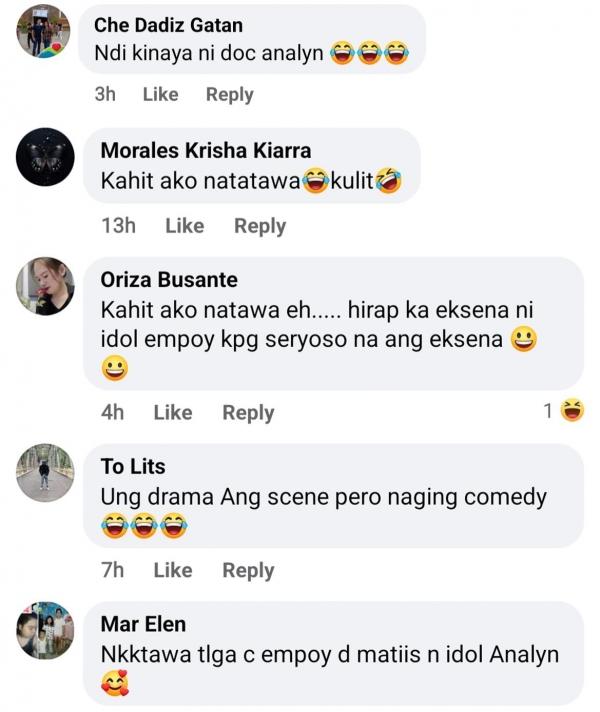Image resolution: width=600 pixels, height=712 pixels.
Task: Open To Lits' profile picture
Action: click(x=45, y=472)
